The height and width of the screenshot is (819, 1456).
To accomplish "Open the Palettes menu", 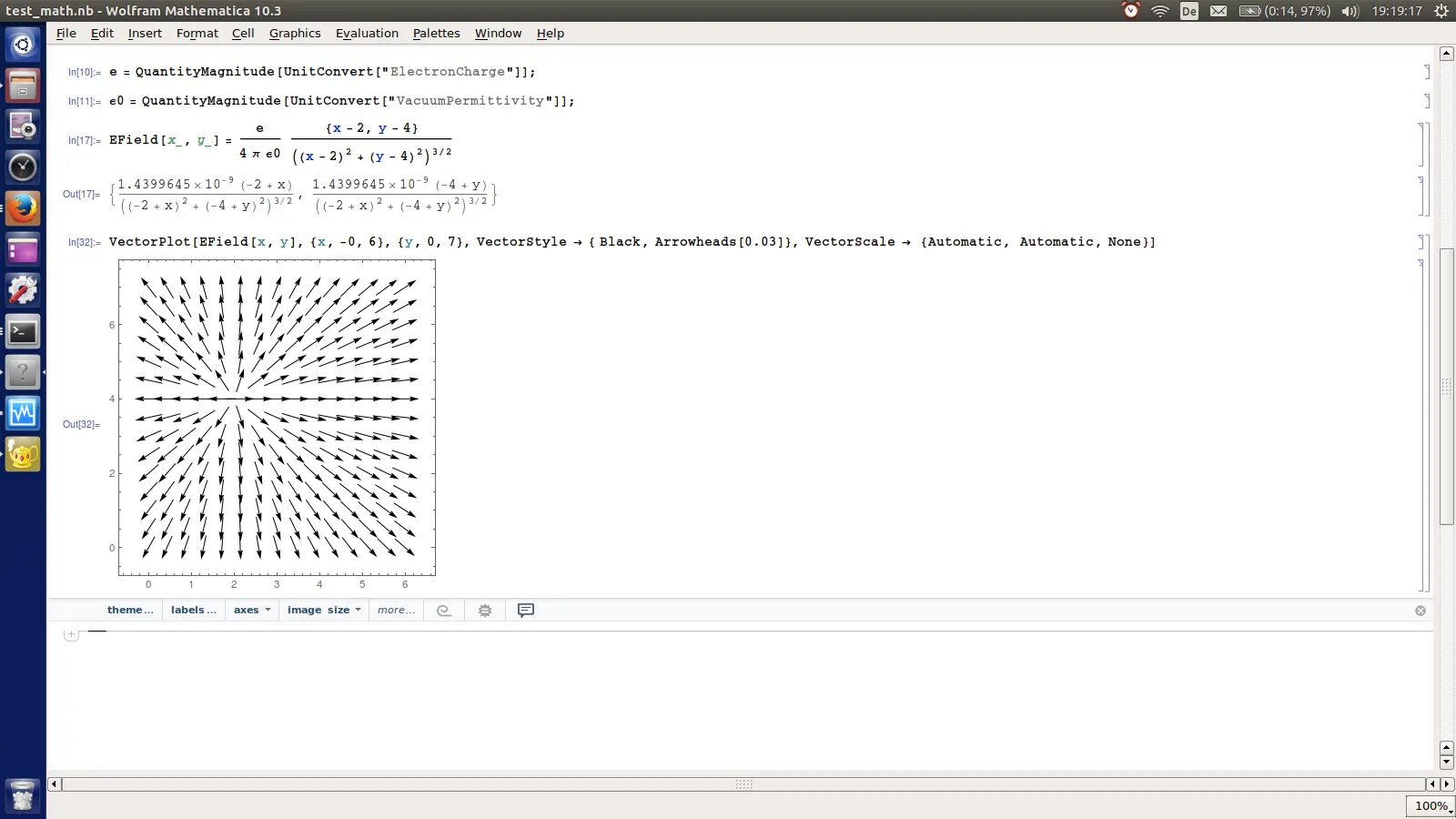I will tap(437, 33).
